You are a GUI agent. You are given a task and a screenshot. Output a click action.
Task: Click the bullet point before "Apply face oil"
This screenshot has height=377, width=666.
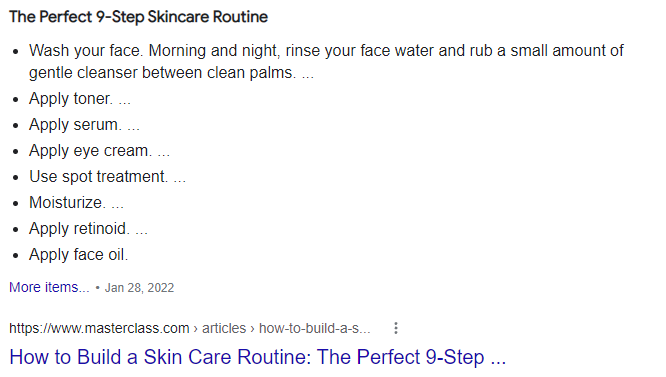16,256
